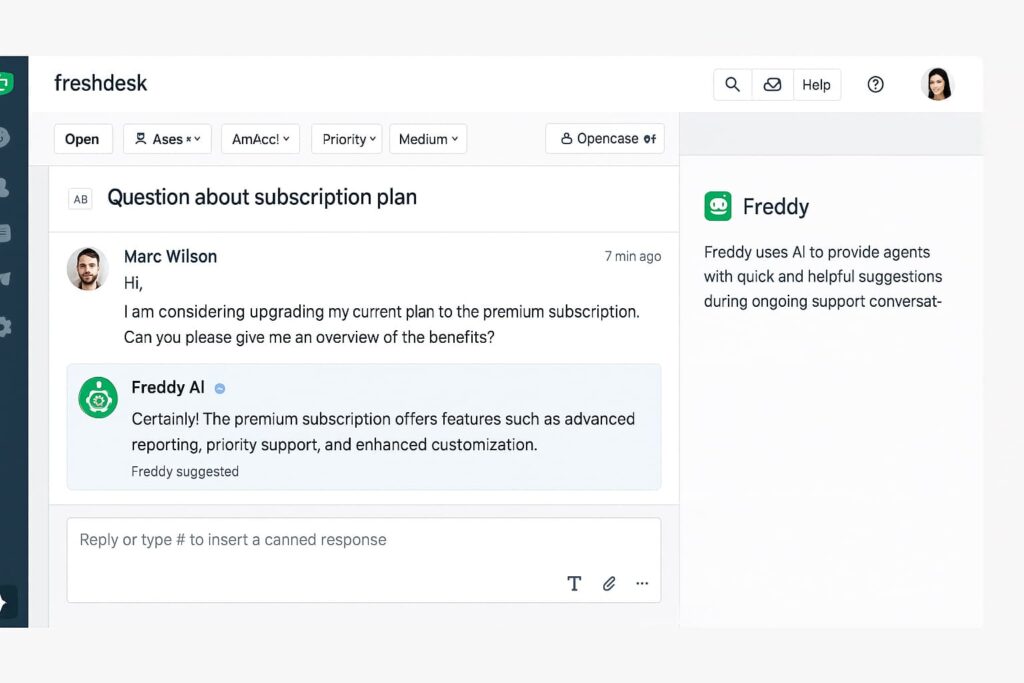
Task: Click the Opencase button
Action: coord(605,139)
